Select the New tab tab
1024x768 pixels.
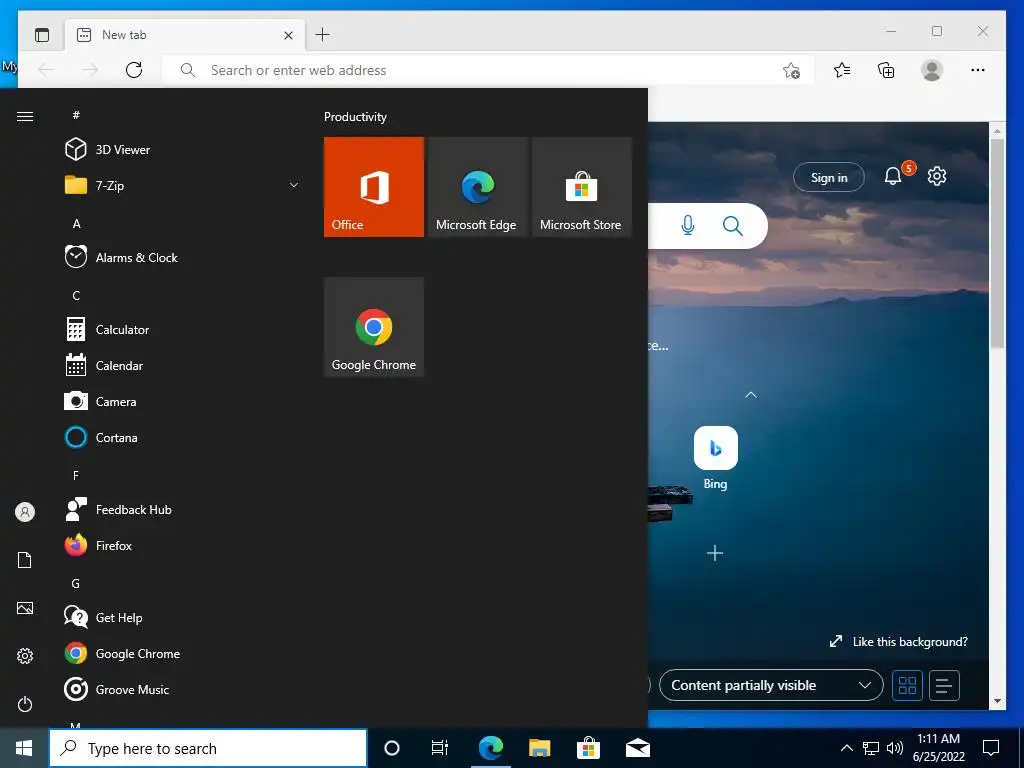pyautogui.click(x=185, y=35)
